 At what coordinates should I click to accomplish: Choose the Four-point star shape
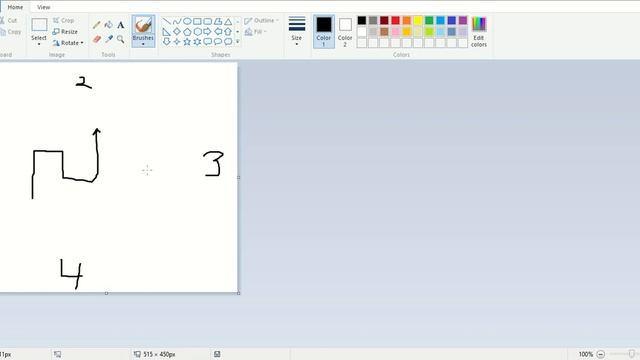click(177, 42)
